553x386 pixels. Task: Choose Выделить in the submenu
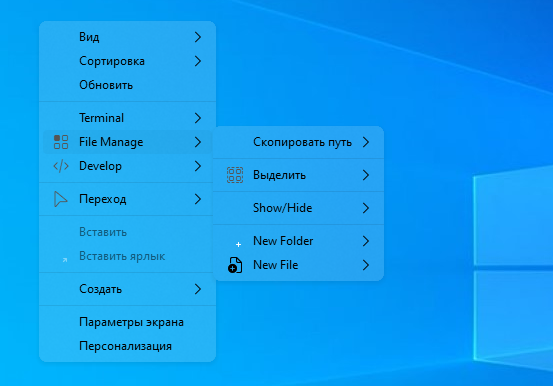pyautogui.click(x=298, y=175)
